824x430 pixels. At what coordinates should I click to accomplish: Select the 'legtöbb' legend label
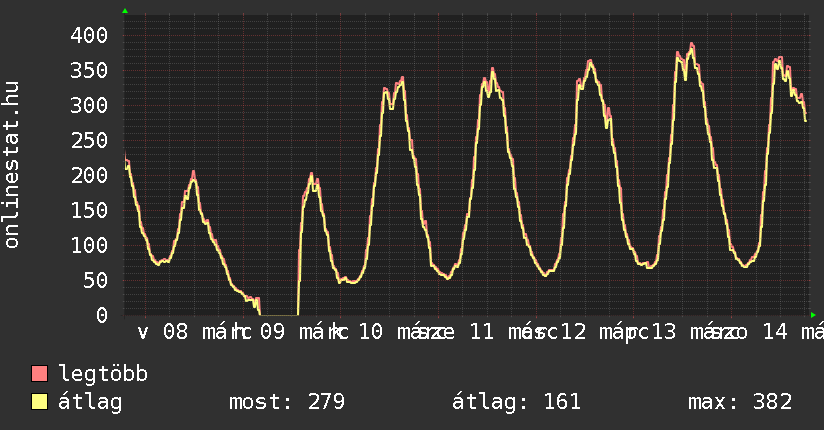coord(103,374)
